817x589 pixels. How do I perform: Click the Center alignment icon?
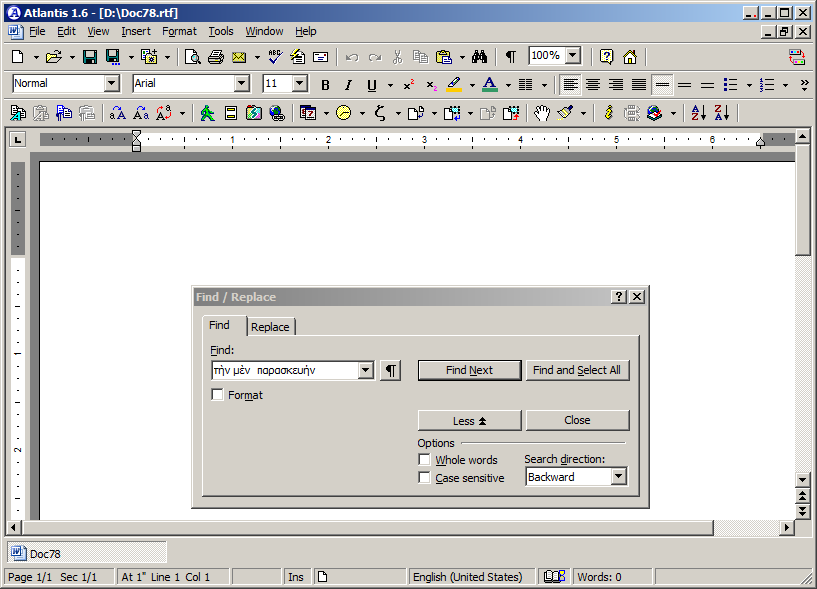tap(593, 85)
